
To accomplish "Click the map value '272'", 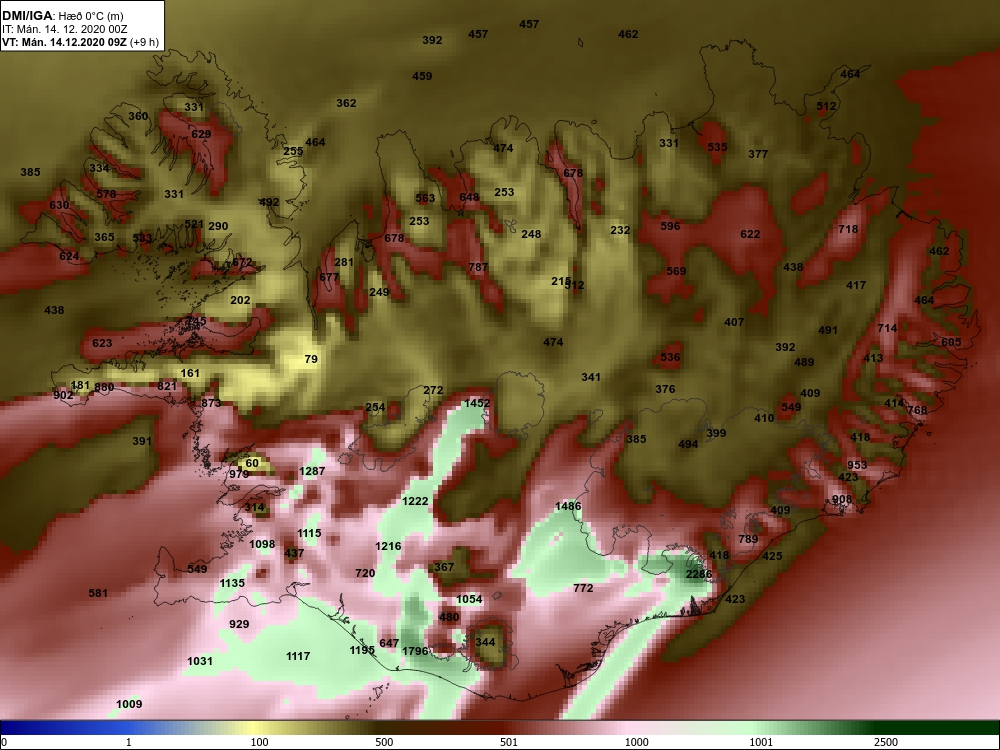I will (x=433, y=390).
